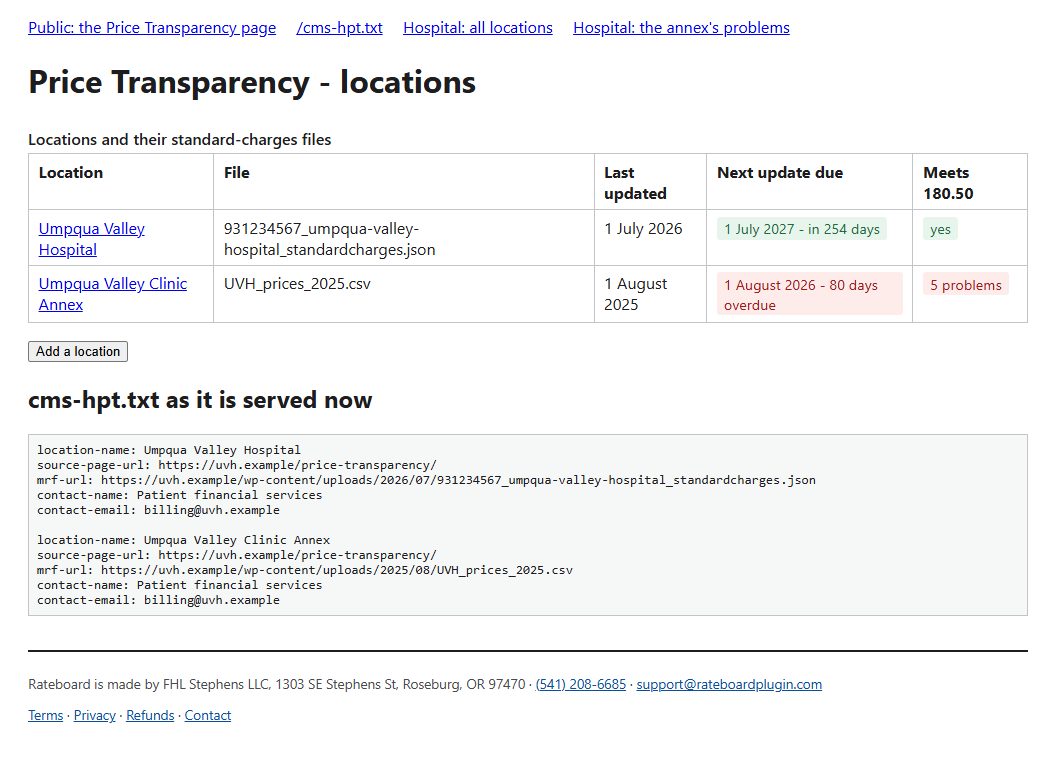Click the 'Meets 180.50' column header
The height and width of the screenshot is (760, 1056).
[x=970, y=183]
